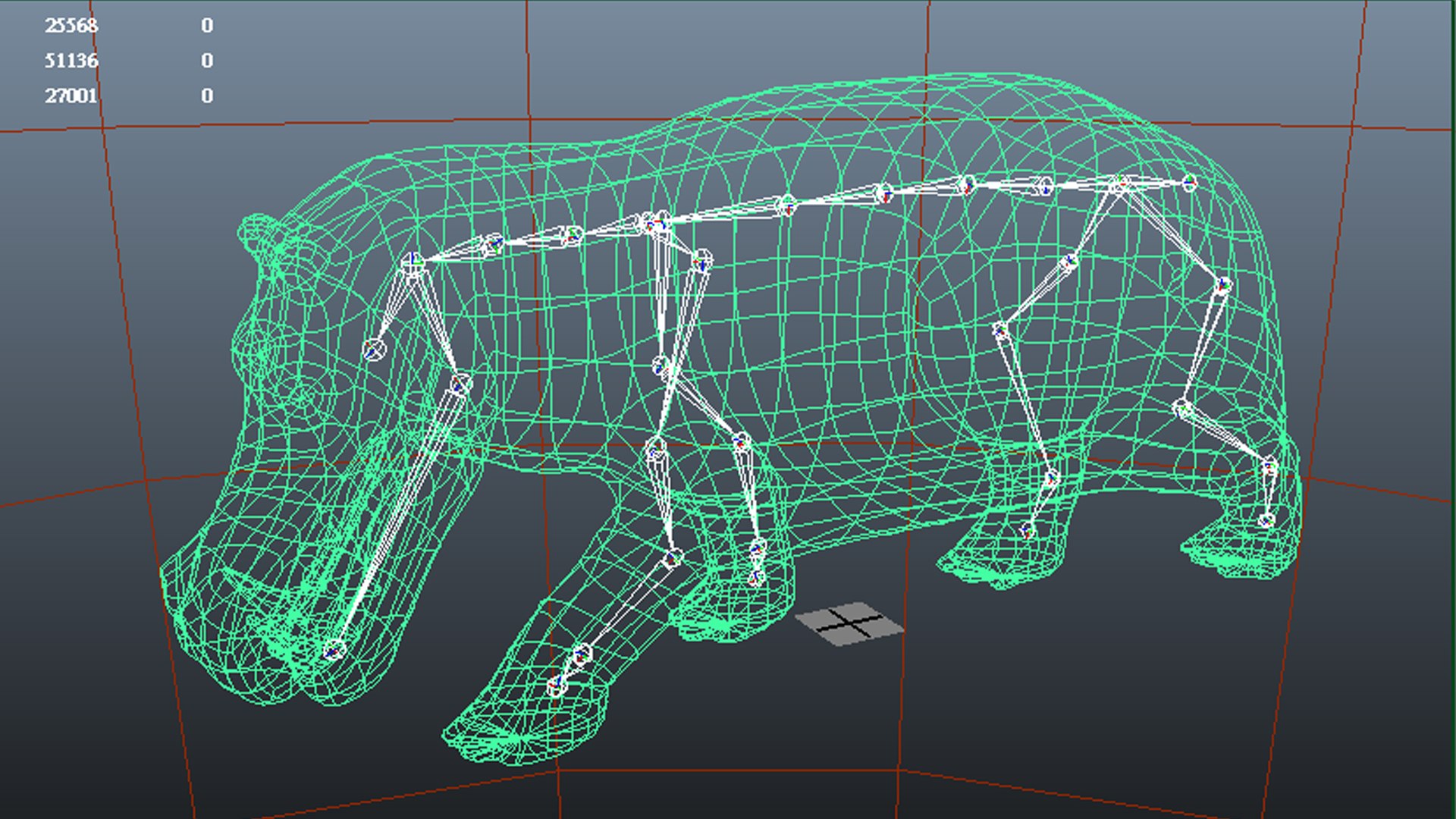This screenshot has width=1456, height=819.
Task: Select the origin cross marker on the grid
Action: tap(850, 623)
